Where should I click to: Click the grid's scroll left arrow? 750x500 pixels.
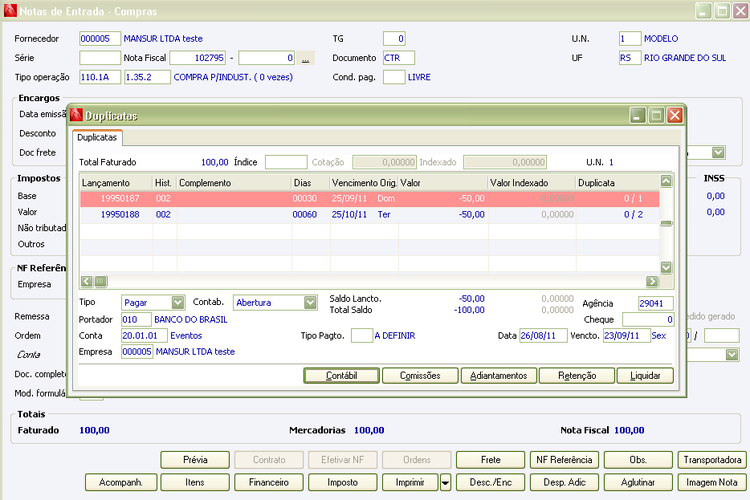coord(86,282)
